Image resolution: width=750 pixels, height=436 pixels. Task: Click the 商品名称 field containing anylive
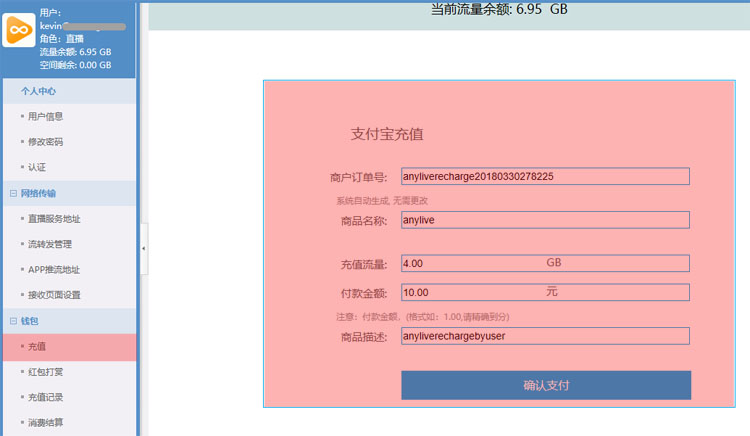click(545, 220)
